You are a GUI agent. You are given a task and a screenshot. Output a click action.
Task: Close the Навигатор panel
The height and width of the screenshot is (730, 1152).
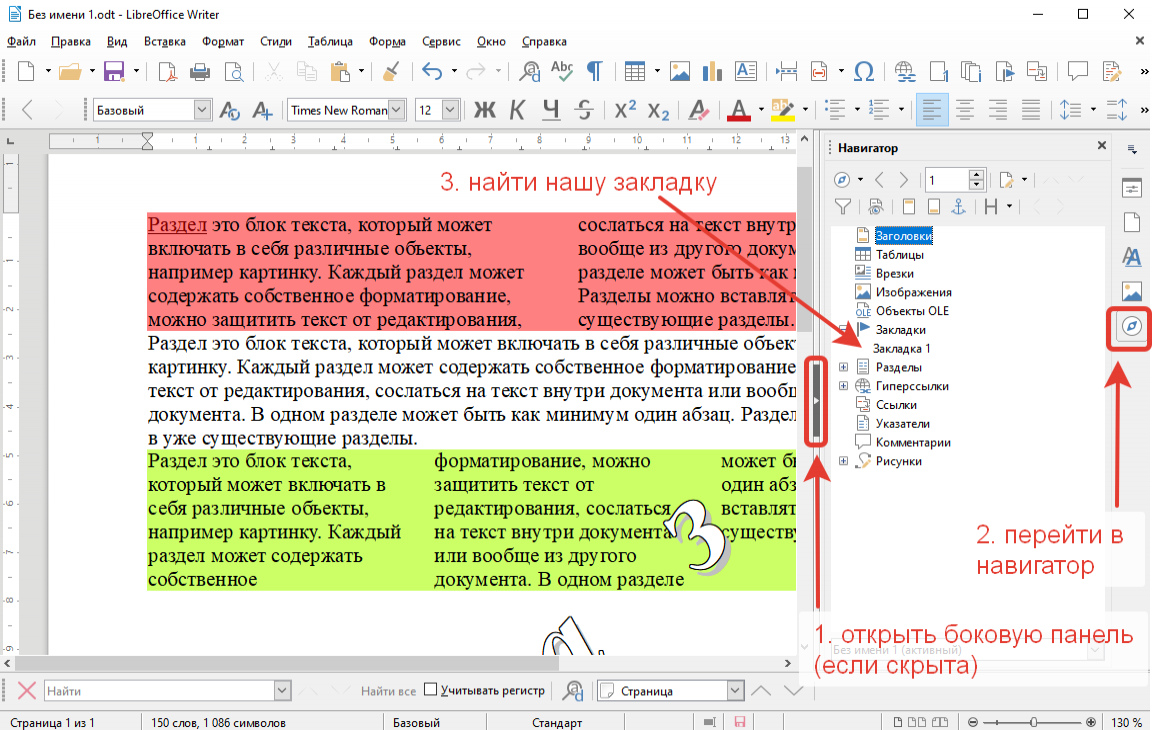[1101, 145]
